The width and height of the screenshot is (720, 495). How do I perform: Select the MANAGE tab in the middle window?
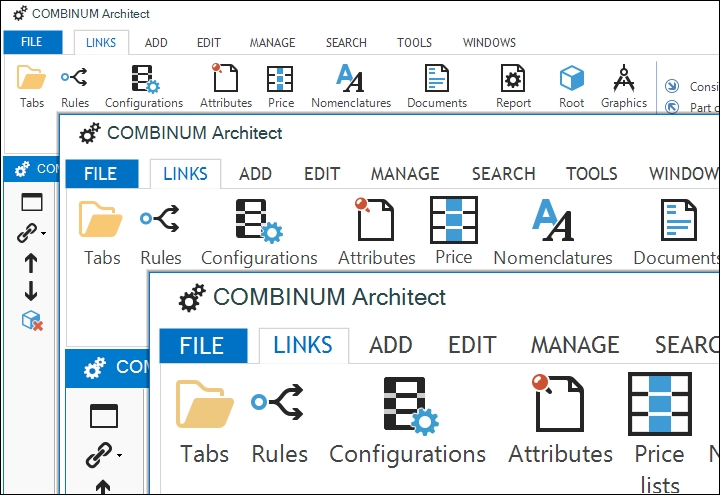click(405, 174)
